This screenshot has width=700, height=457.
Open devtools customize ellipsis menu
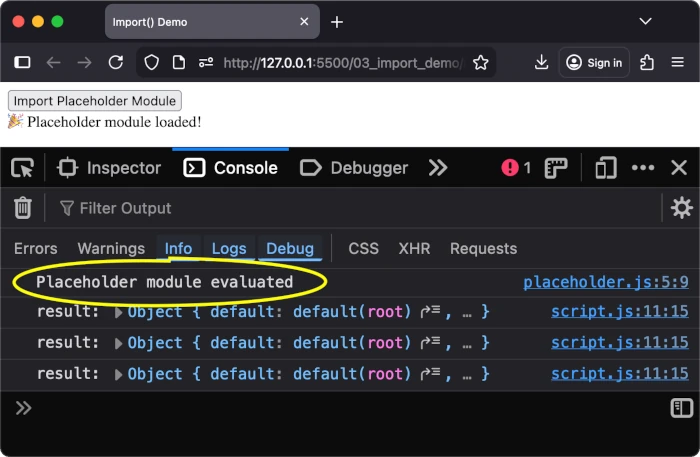coord(643,168)
